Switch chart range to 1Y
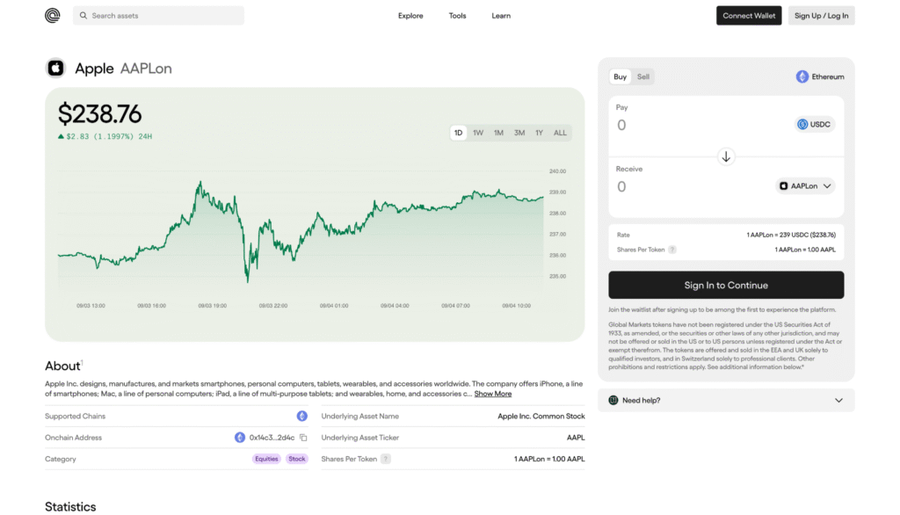 (x=539, y=133)
